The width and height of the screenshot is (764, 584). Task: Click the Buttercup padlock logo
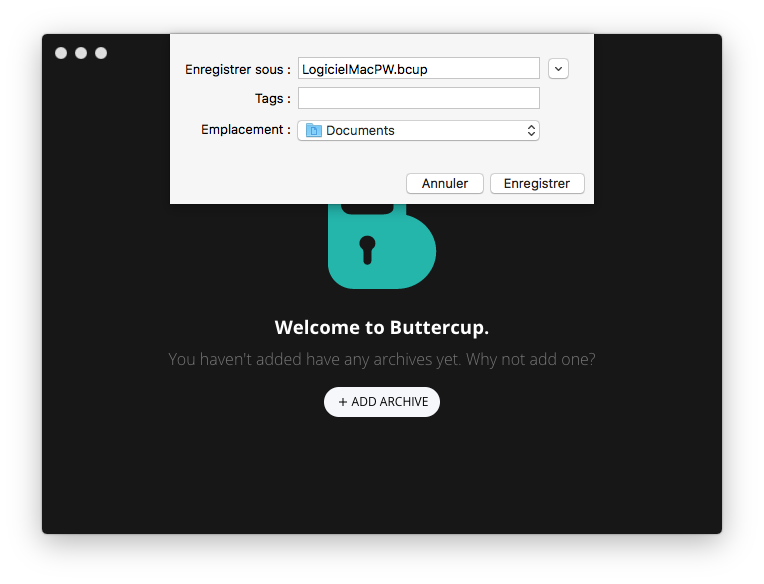pos(382,246)
